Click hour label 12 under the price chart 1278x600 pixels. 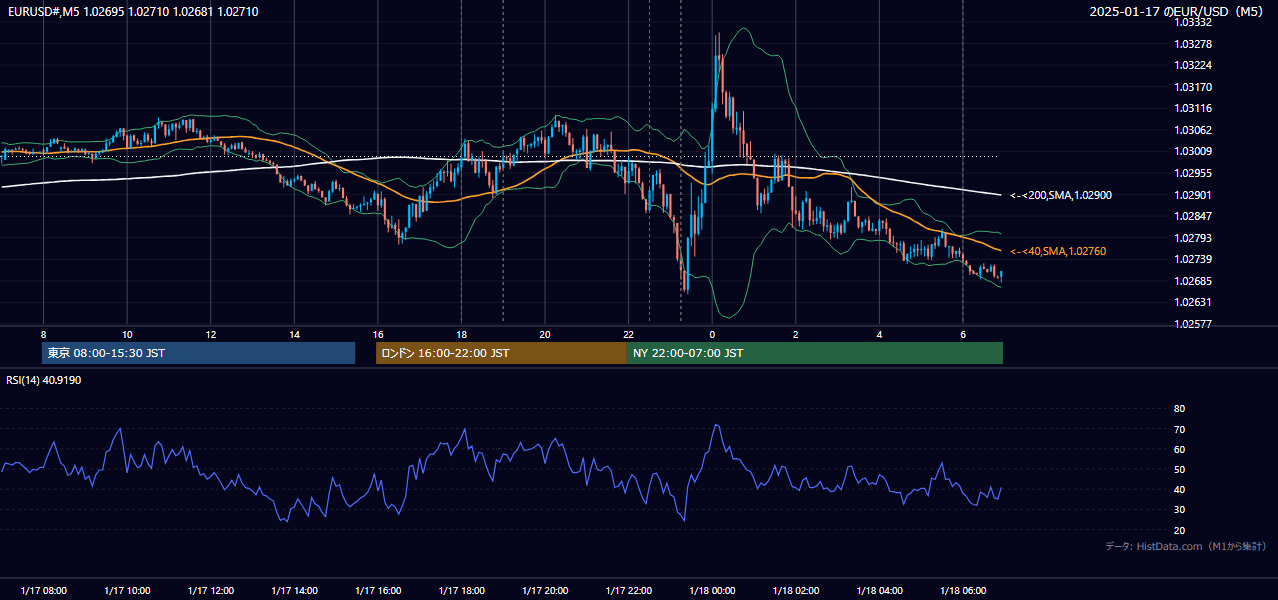tap(211, 334)
